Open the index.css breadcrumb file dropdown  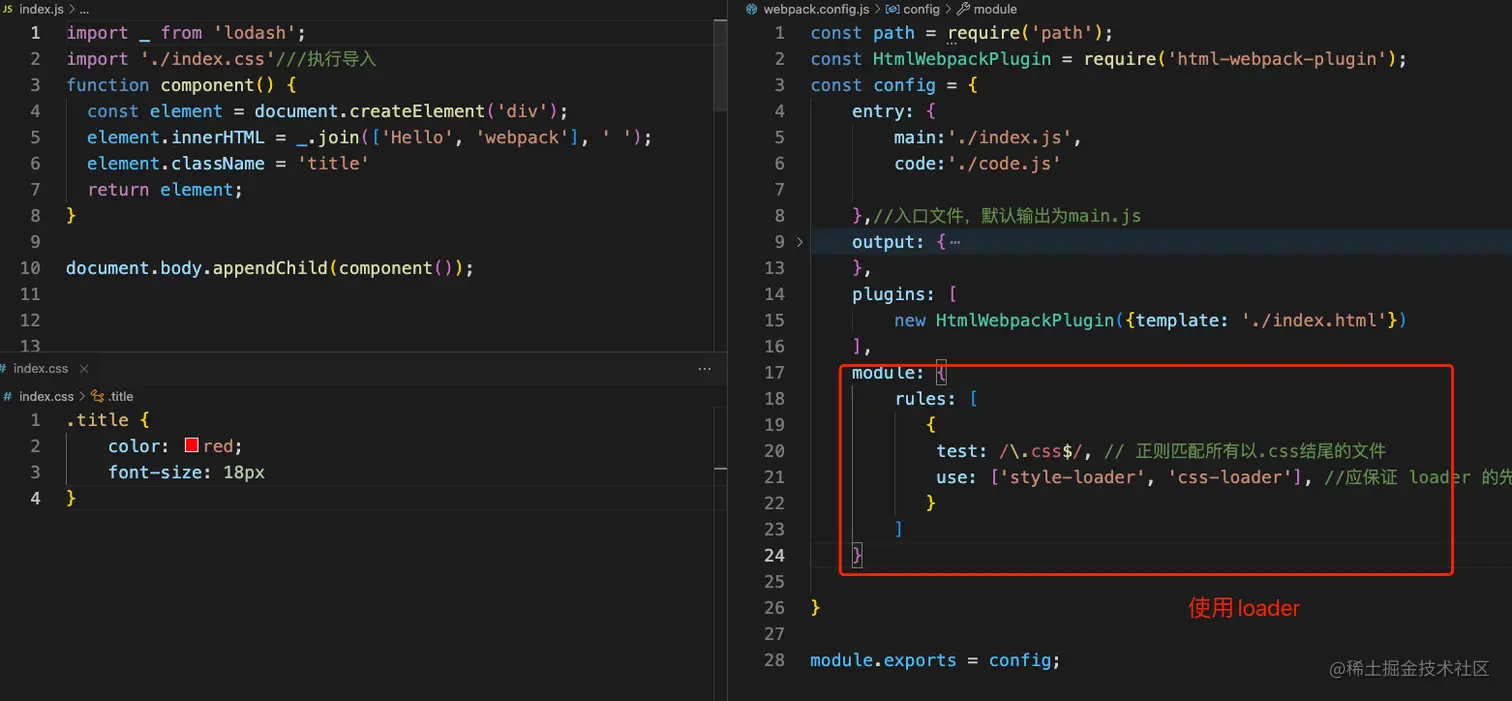pyautogui.click(x=46, y=397)
